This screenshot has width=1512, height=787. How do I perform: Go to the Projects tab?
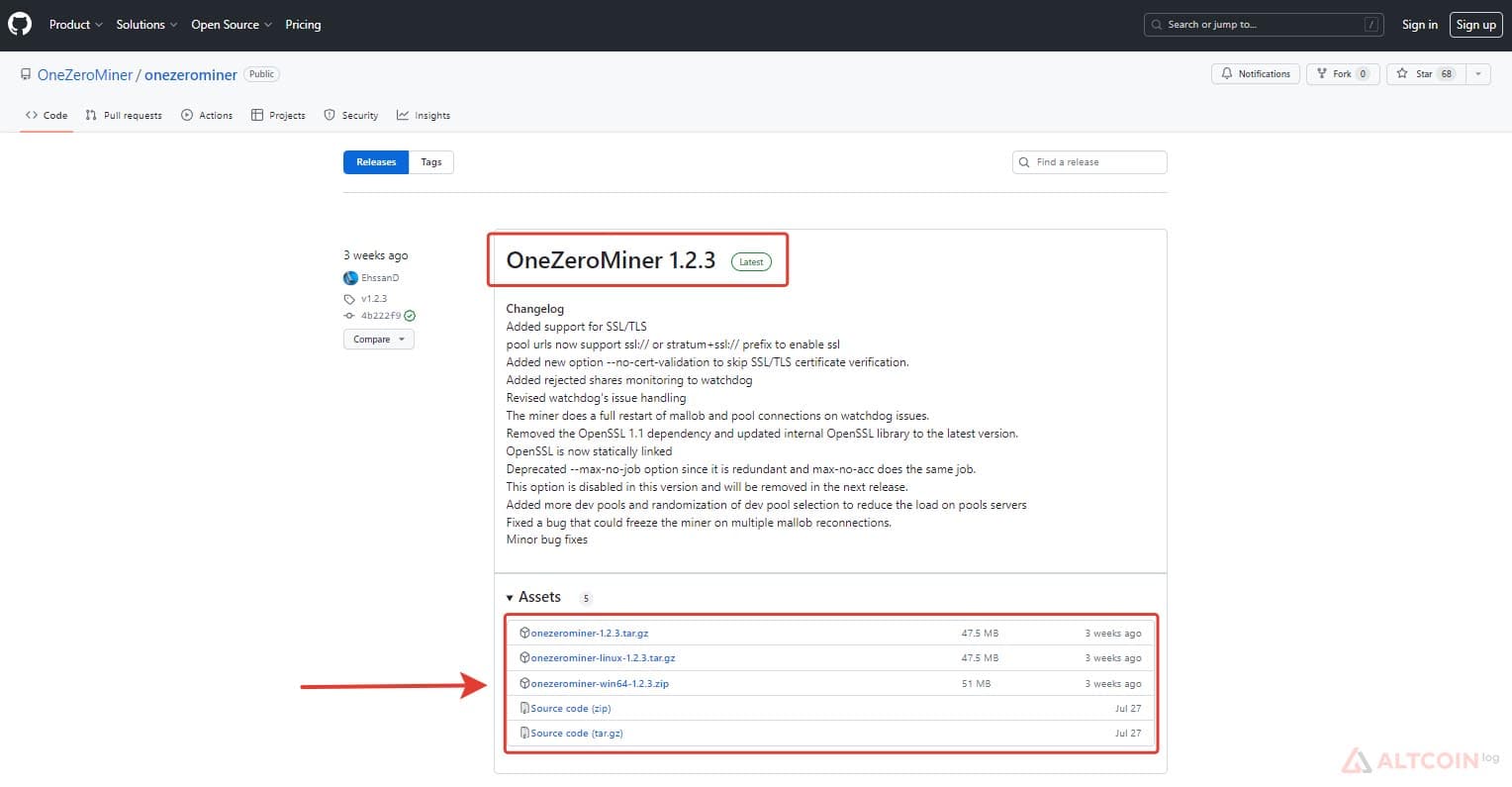pyautogui.click(x=278, y=116)
